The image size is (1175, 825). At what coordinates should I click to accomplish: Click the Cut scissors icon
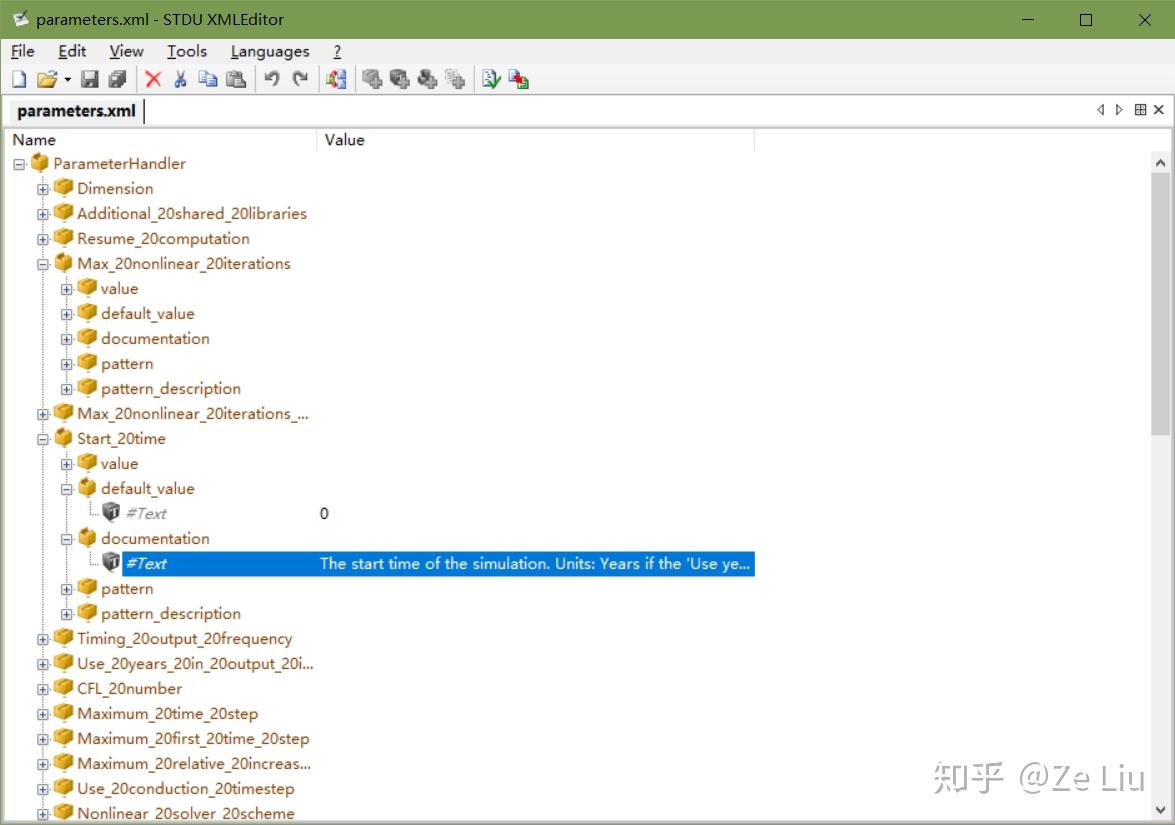[180, 79]
